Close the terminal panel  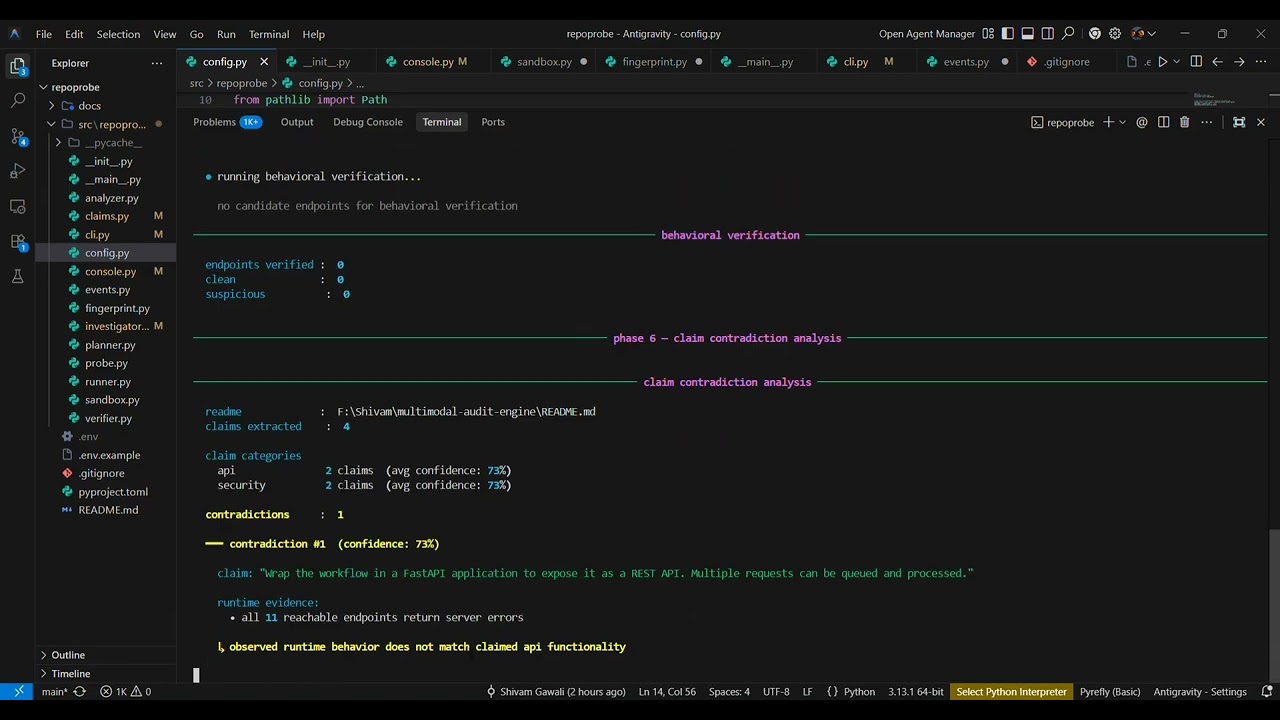tap(1260, 122)
